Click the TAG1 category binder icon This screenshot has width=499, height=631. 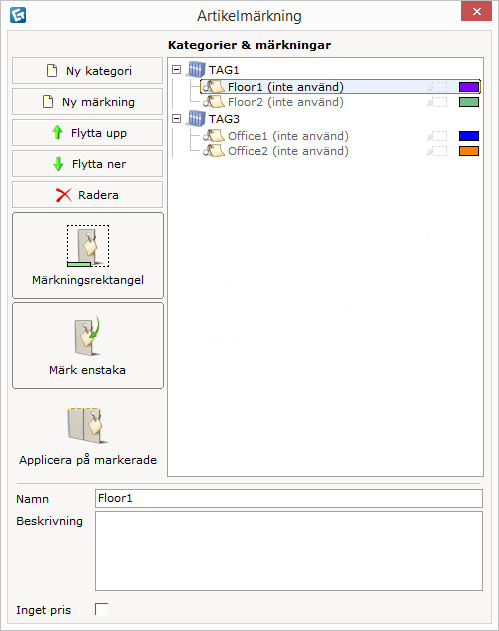[196, 70]
